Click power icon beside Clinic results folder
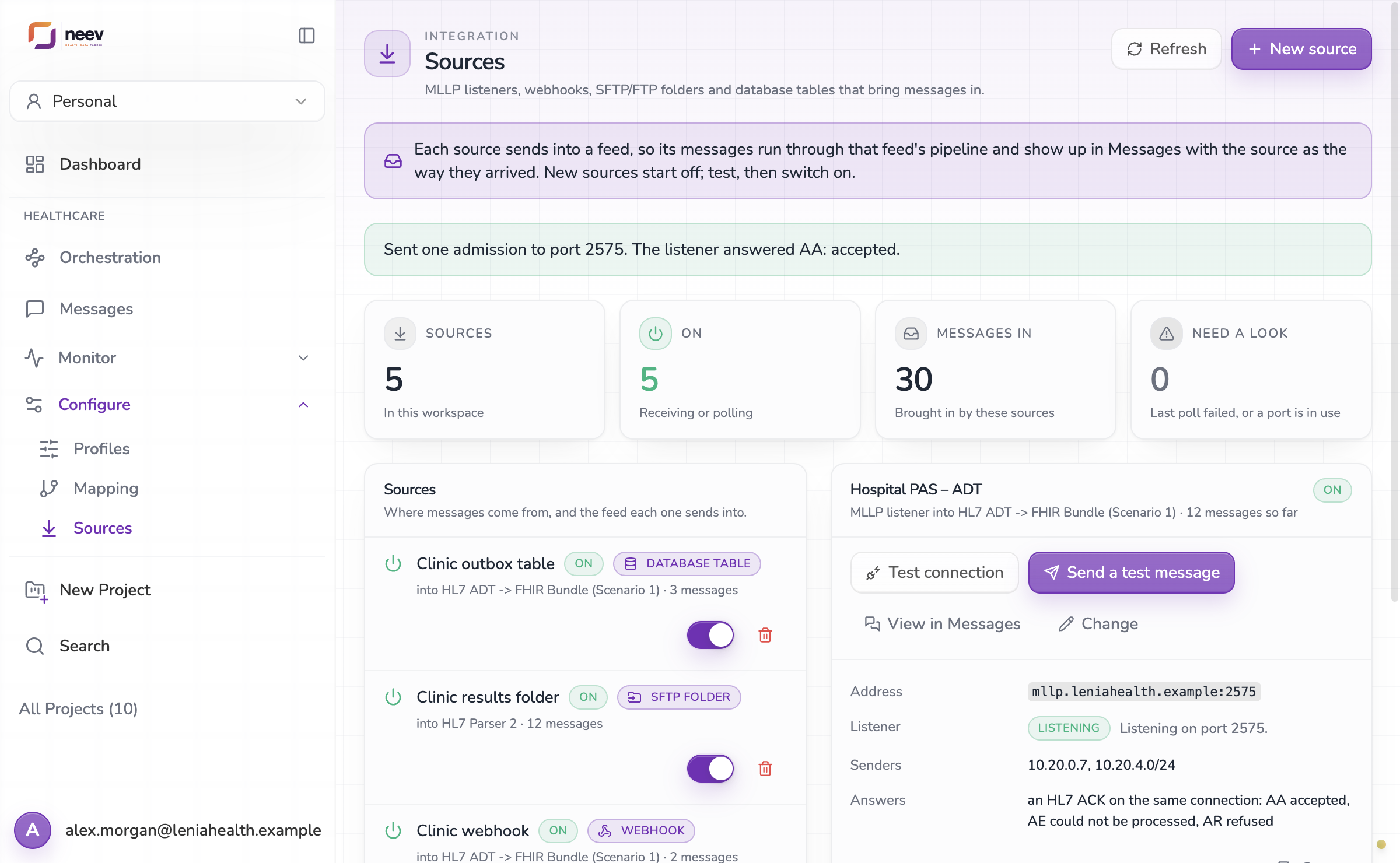1400x863 pixels. [393, 697]
